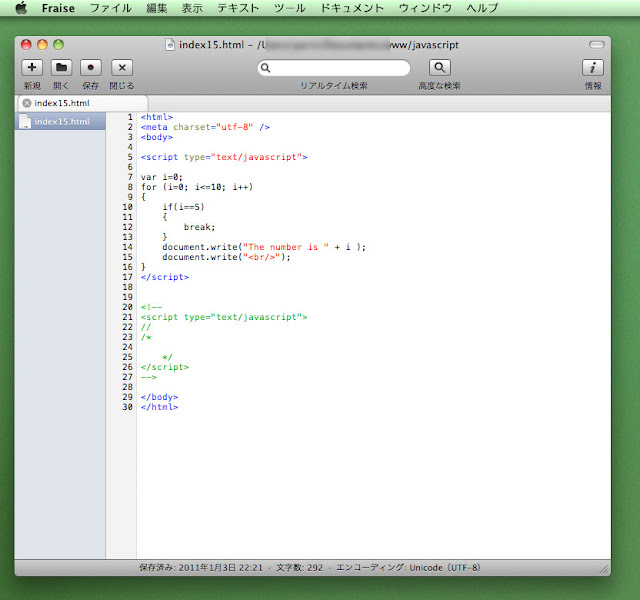Close the document with the X toolbar icon
The height and width of the screenshot is (600, 640).
tap(122, 67)
